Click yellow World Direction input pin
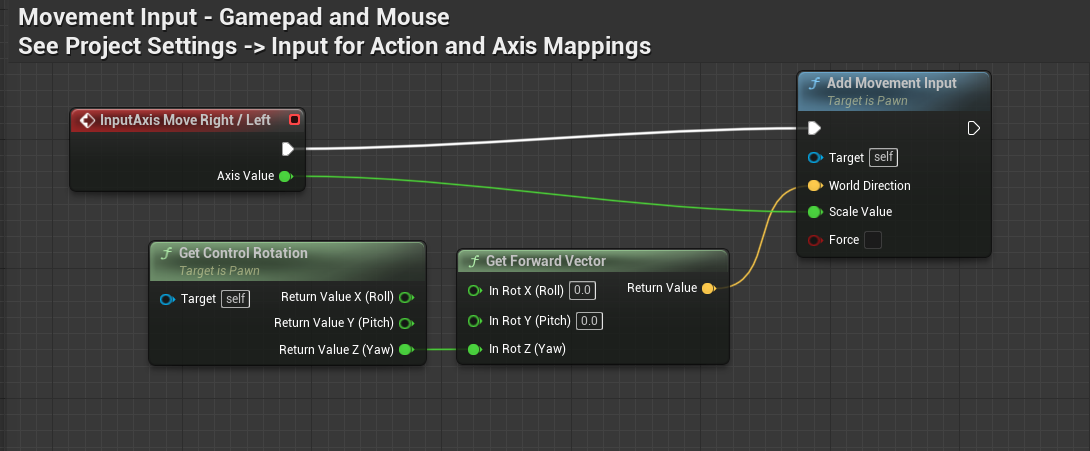 pos(815,186)
